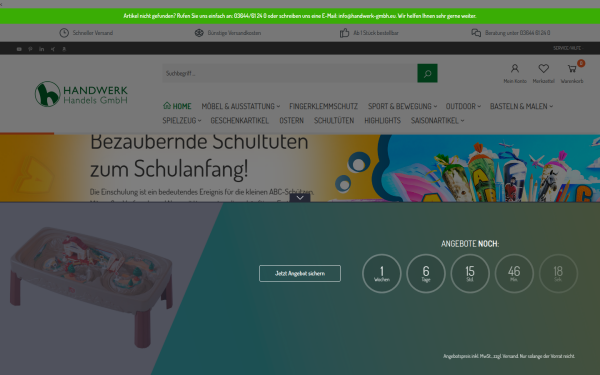The image size is (600, 375).
Task: Click Günstige Versandkosten text
Action: (234, 33)
